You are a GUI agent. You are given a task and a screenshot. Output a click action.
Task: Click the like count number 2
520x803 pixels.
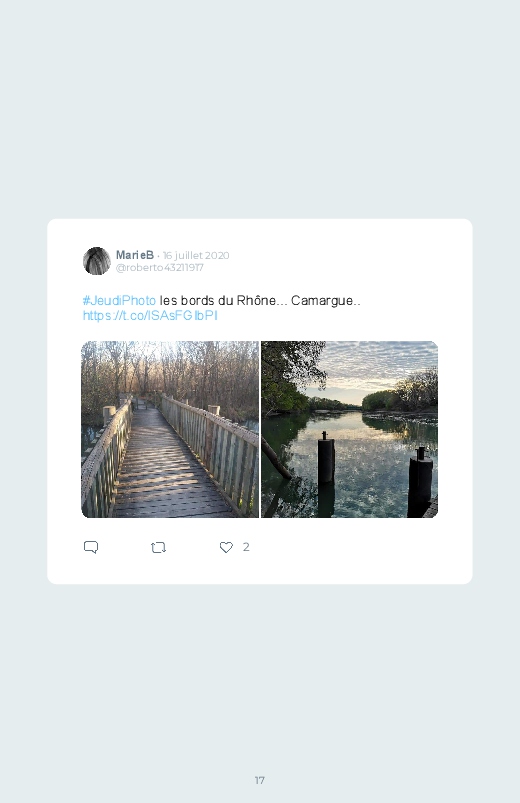pos(246,547)
